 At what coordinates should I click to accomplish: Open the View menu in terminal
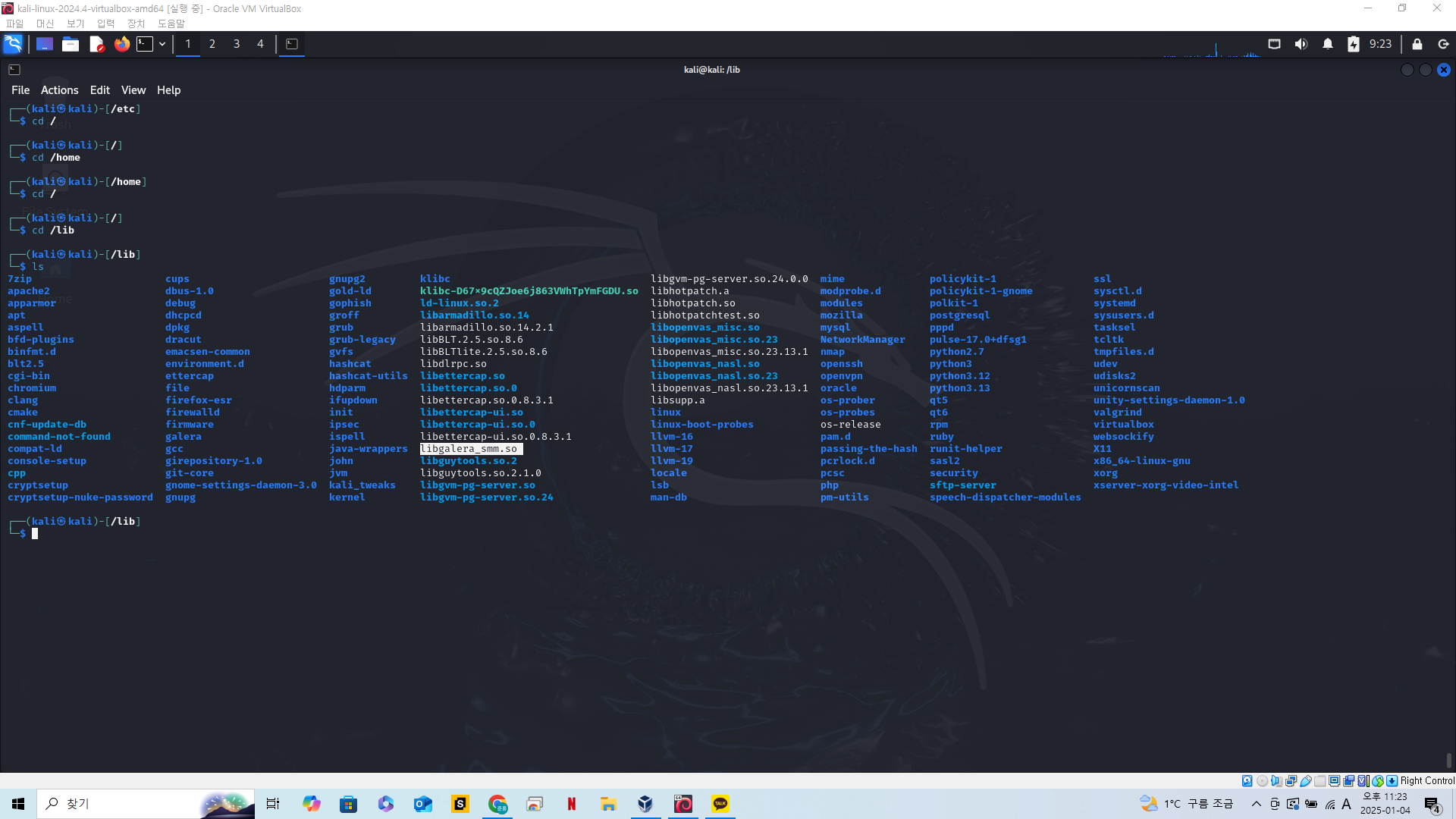coord(133,89)
